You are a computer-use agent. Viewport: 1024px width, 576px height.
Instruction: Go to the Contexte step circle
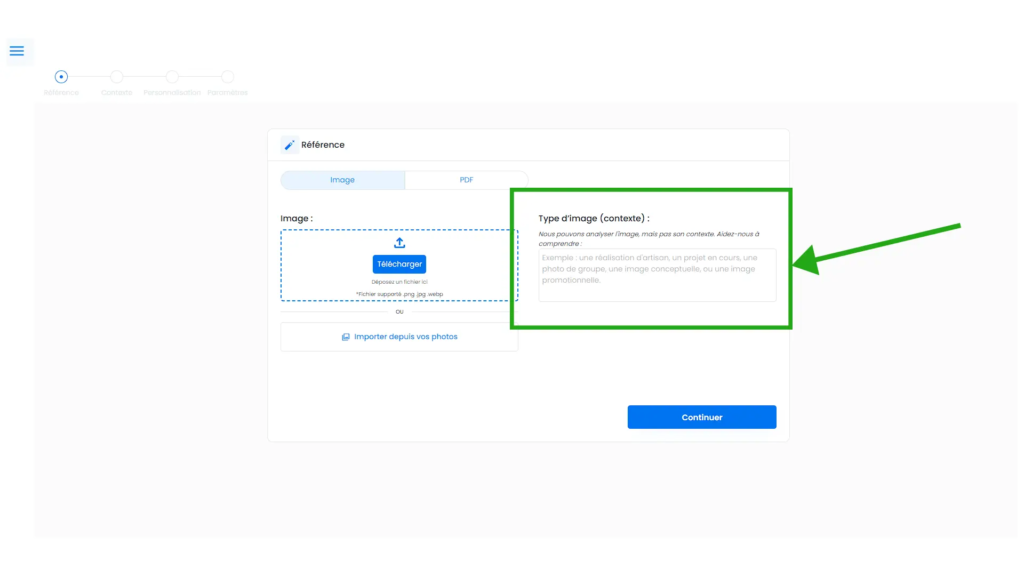(117, 77)
